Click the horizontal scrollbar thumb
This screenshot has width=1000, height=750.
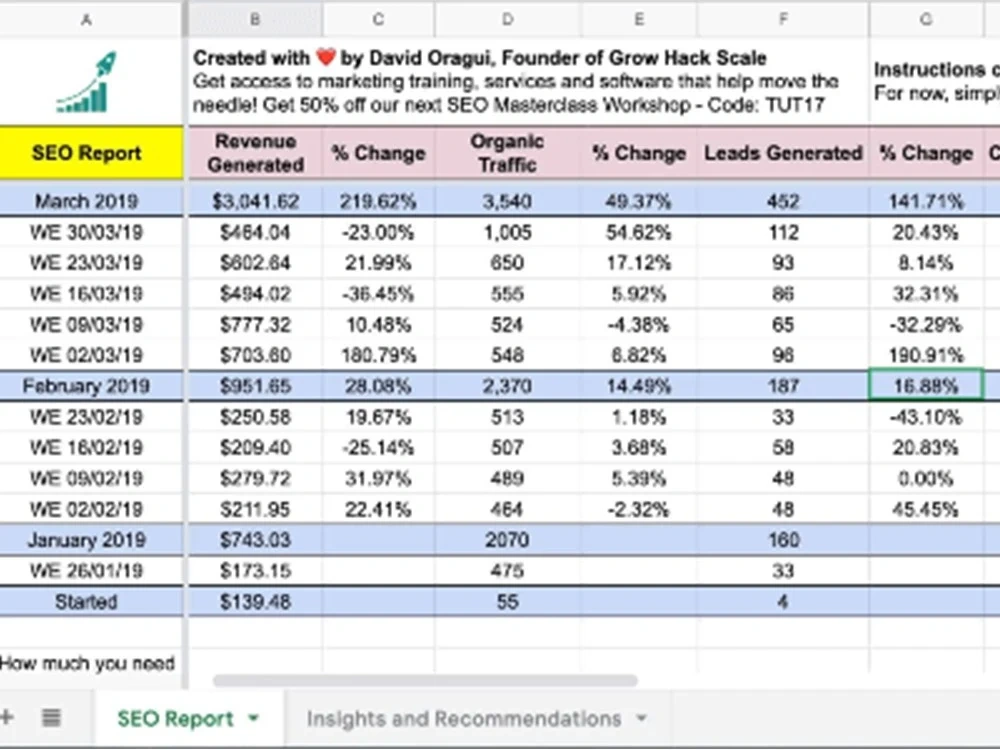[425, 680]
